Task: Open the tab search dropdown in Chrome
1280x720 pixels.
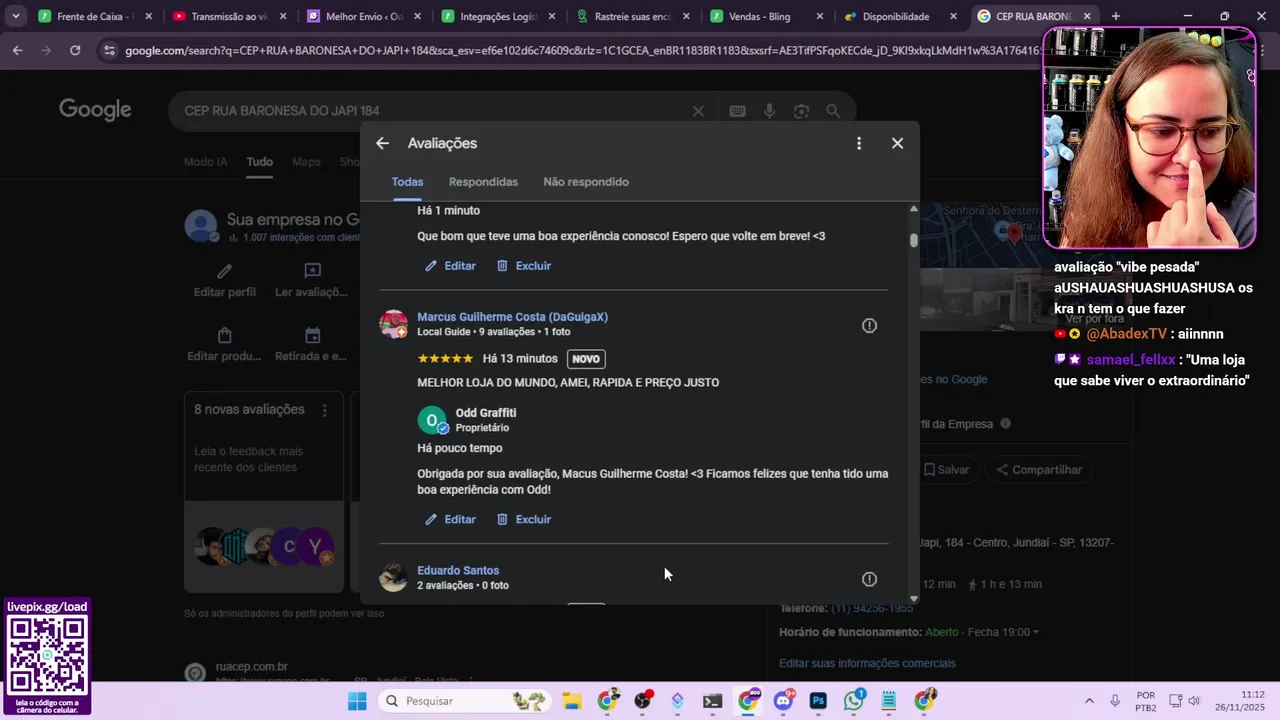Action: [15, 16]
